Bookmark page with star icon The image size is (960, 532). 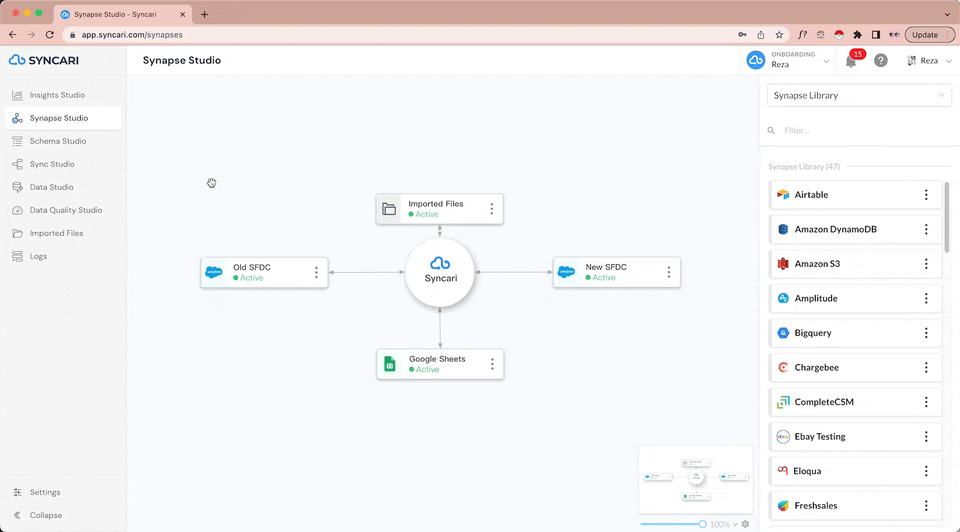point(779,35)
